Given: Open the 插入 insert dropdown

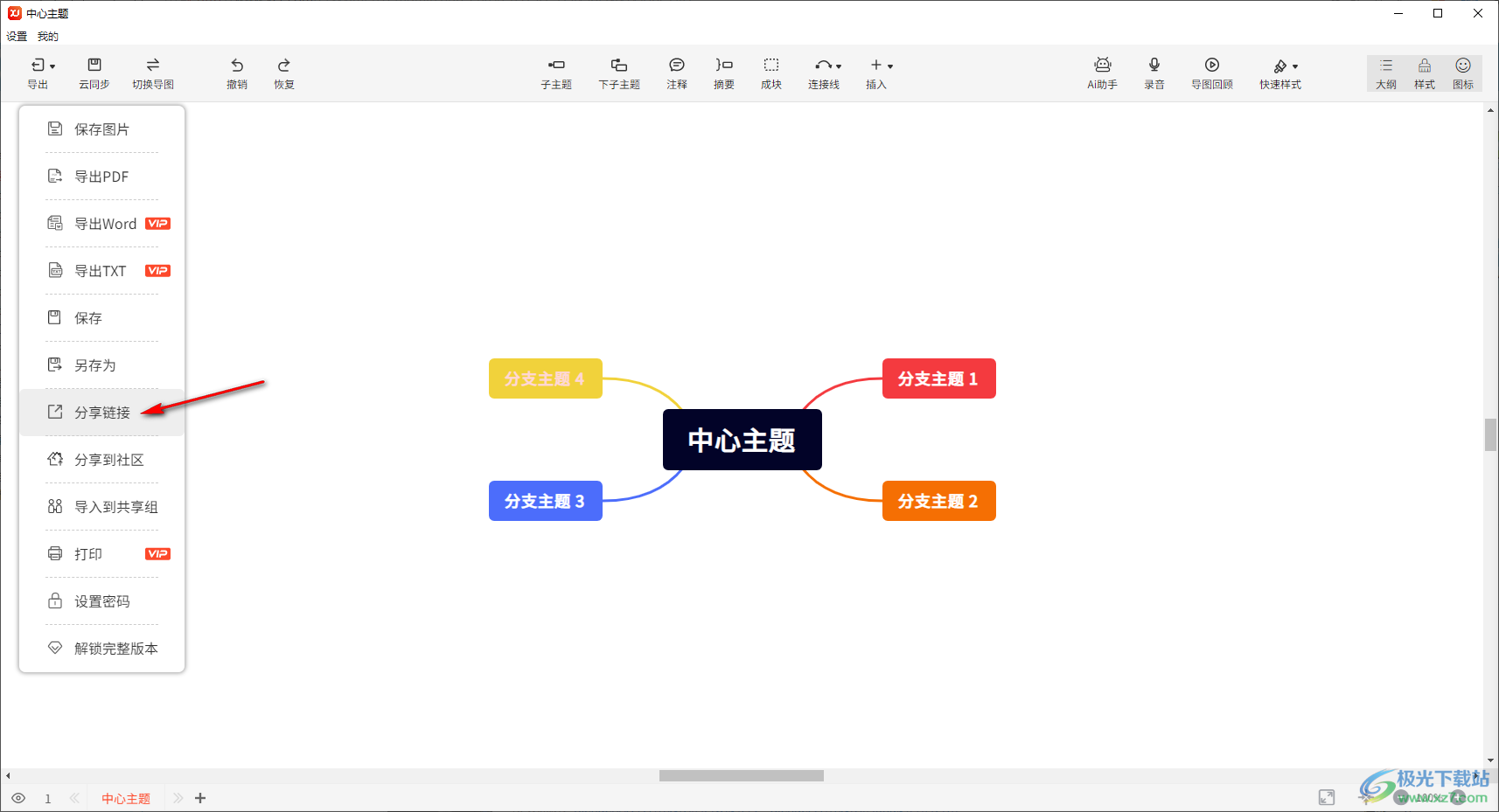Looking at the screenshot, I should coord(879,73).
